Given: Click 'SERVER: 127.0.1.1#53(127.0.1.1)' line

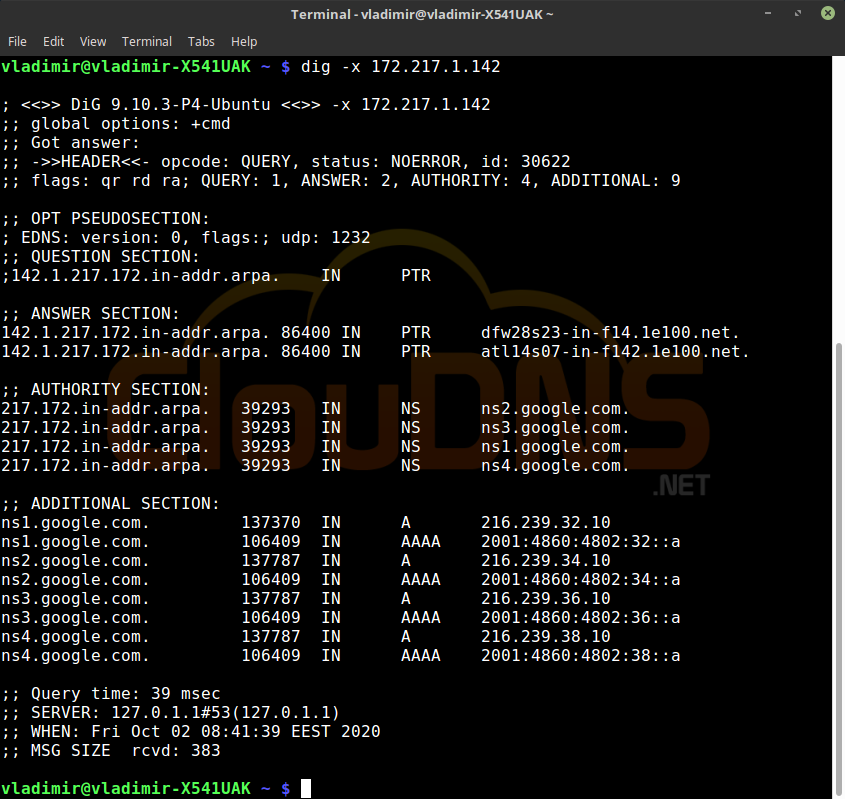Looking at the screenshot, I should [171, 712].
